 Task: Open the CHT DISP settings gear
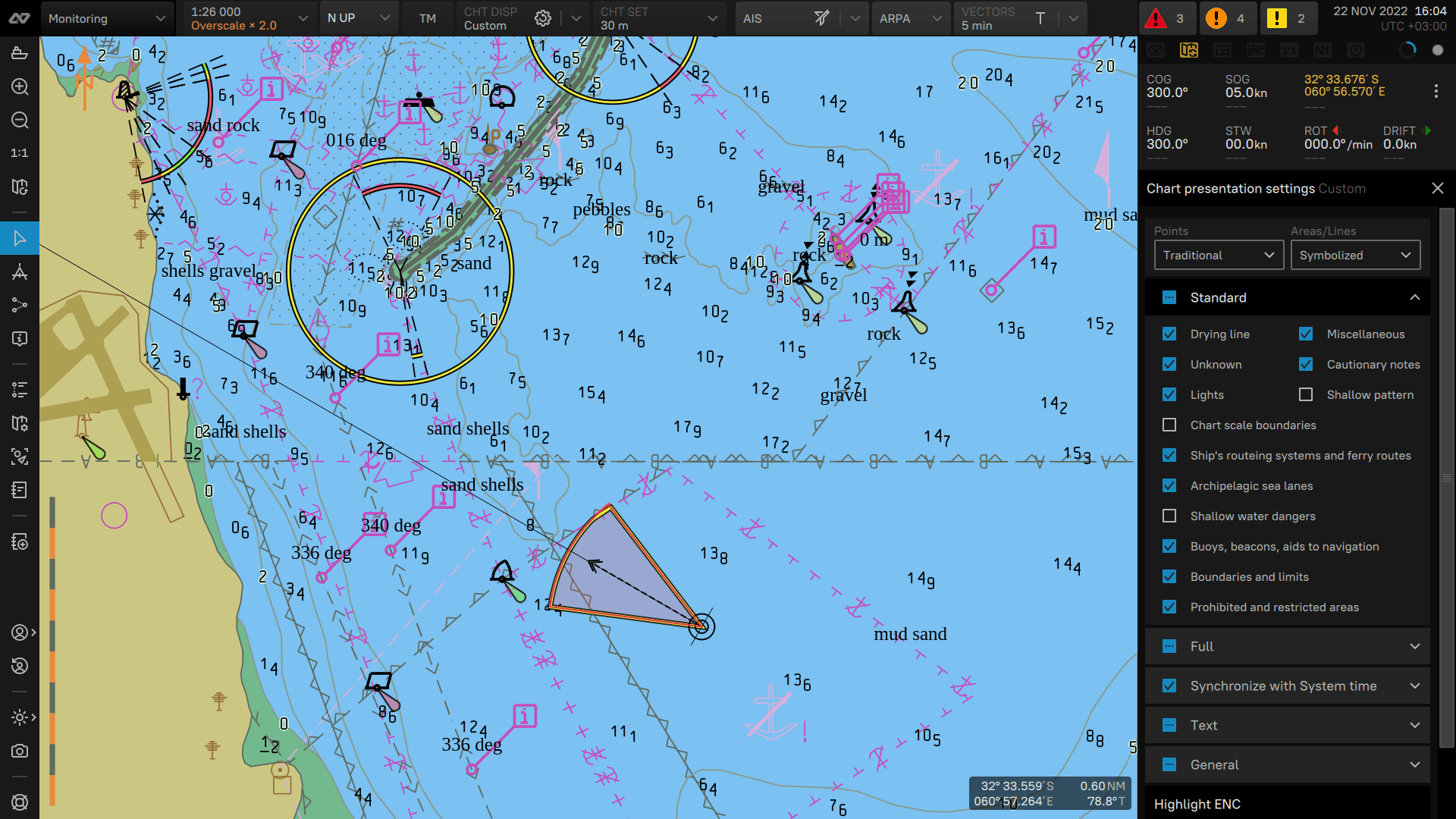point(543,18)
